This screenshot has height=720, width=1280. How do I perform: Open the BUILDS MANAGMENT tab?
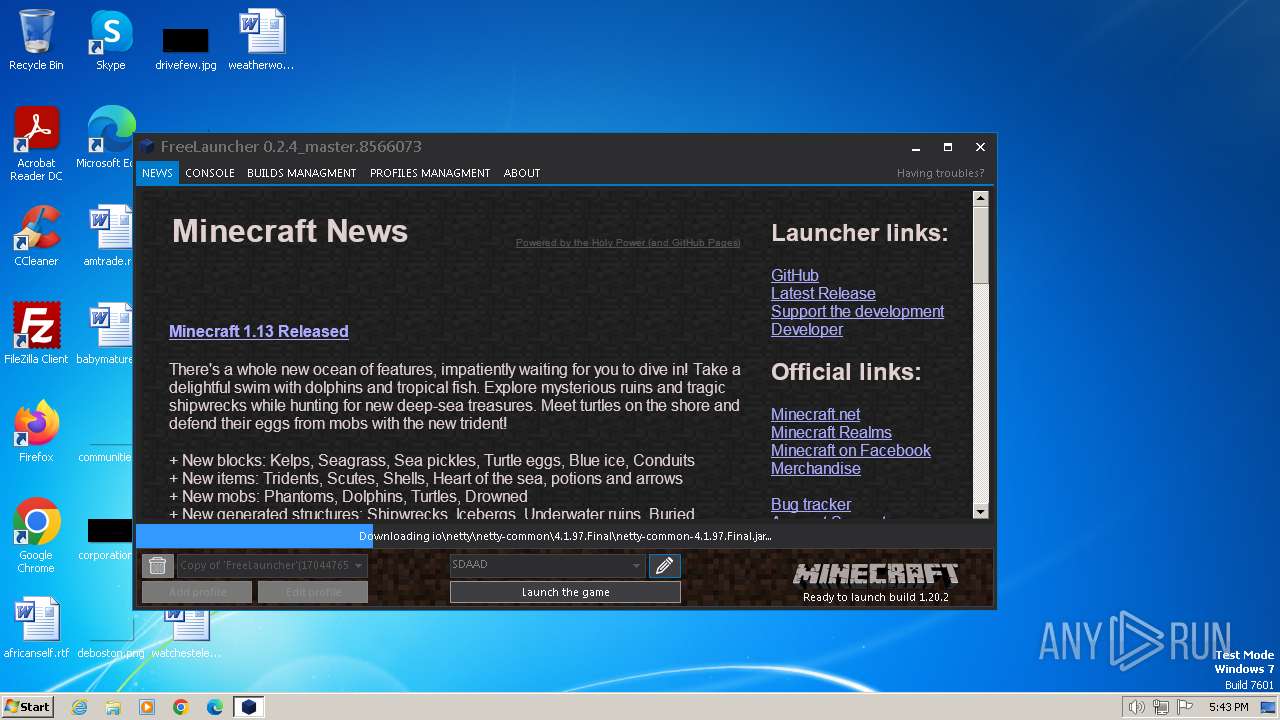click(302, 173)
